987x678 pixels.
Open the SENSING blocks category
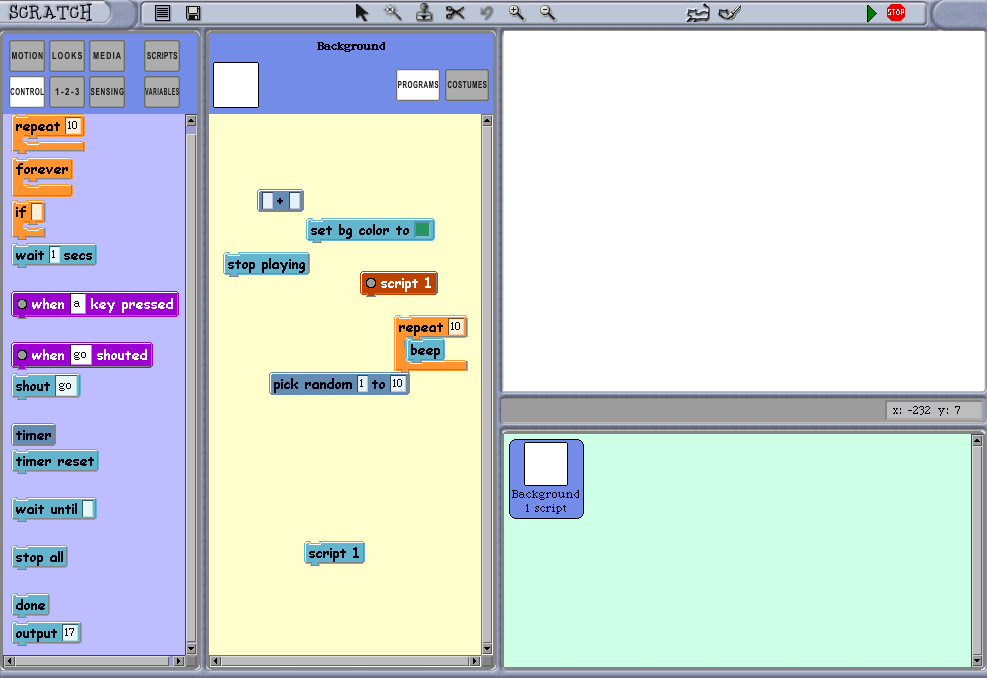[x=107, y=92]
